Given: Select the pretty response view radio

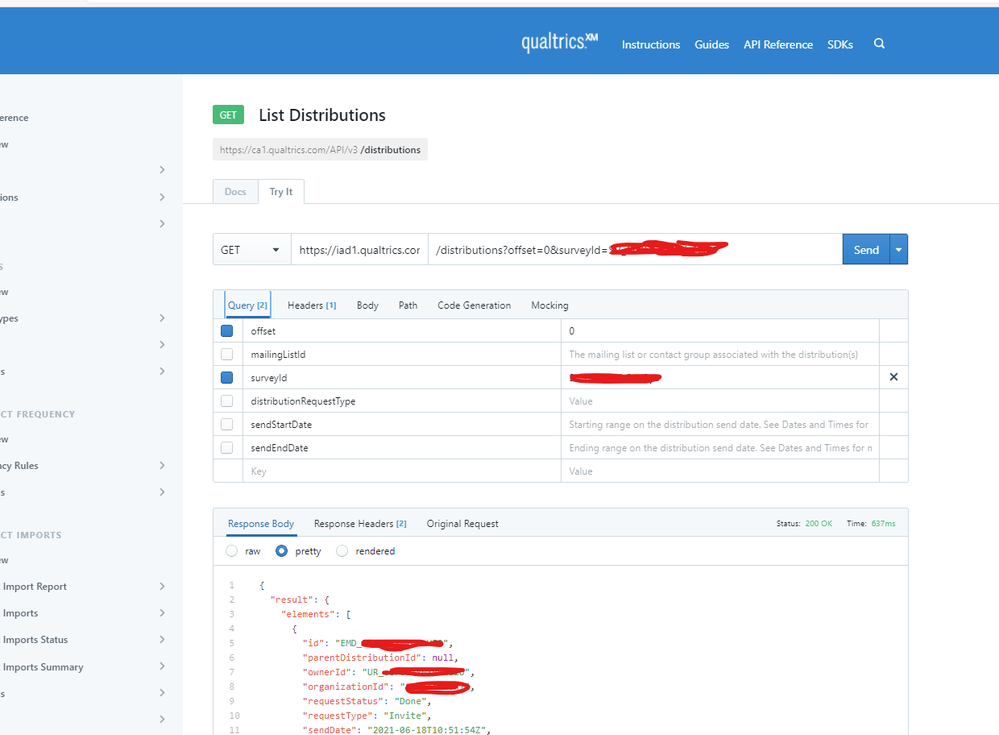Looking at the screenshot, I should 281,551.
